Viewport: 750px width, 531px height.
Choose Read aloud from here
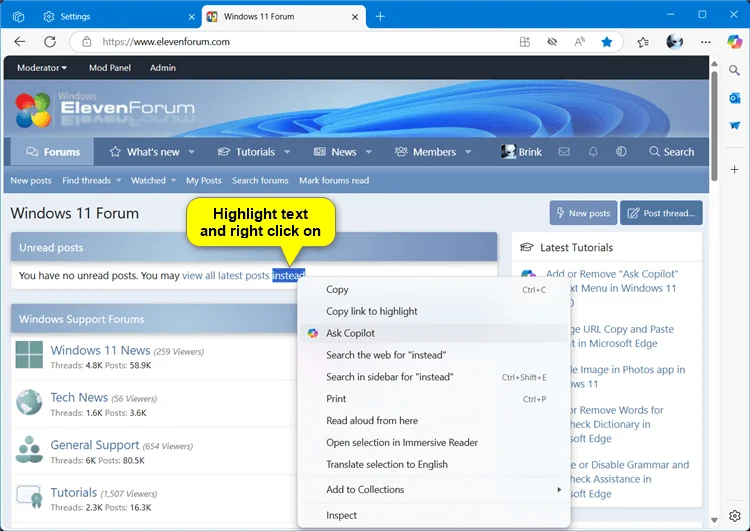pyautogui.click(x=434, y=420)
